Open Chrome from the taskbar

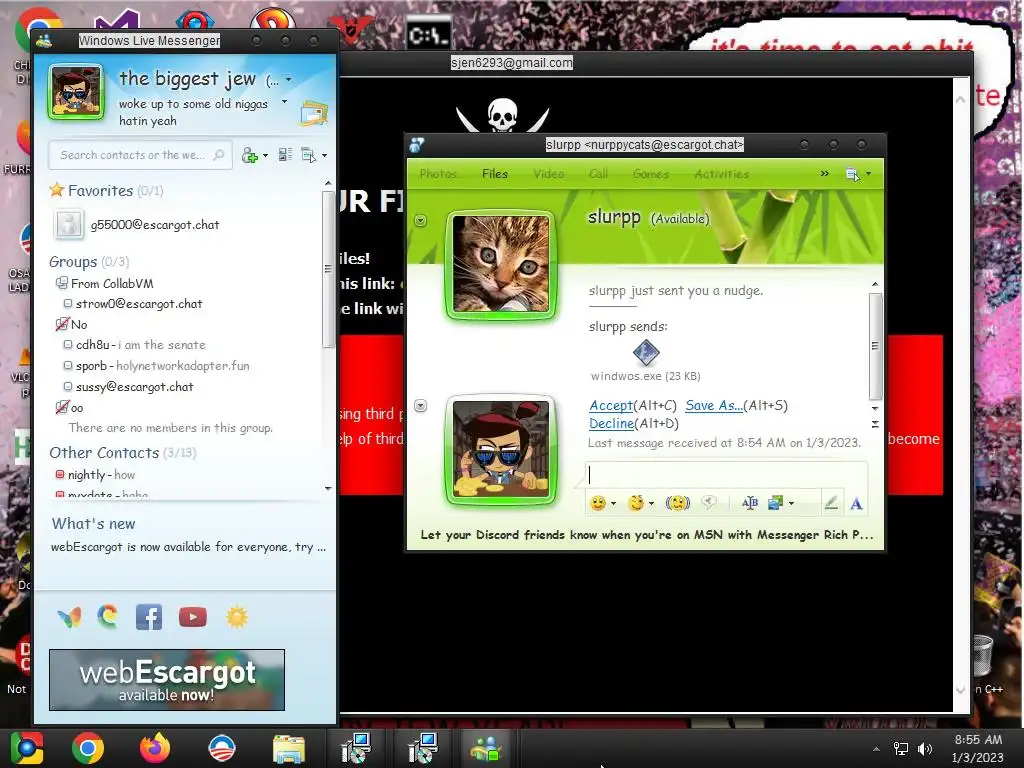point(88,748)
